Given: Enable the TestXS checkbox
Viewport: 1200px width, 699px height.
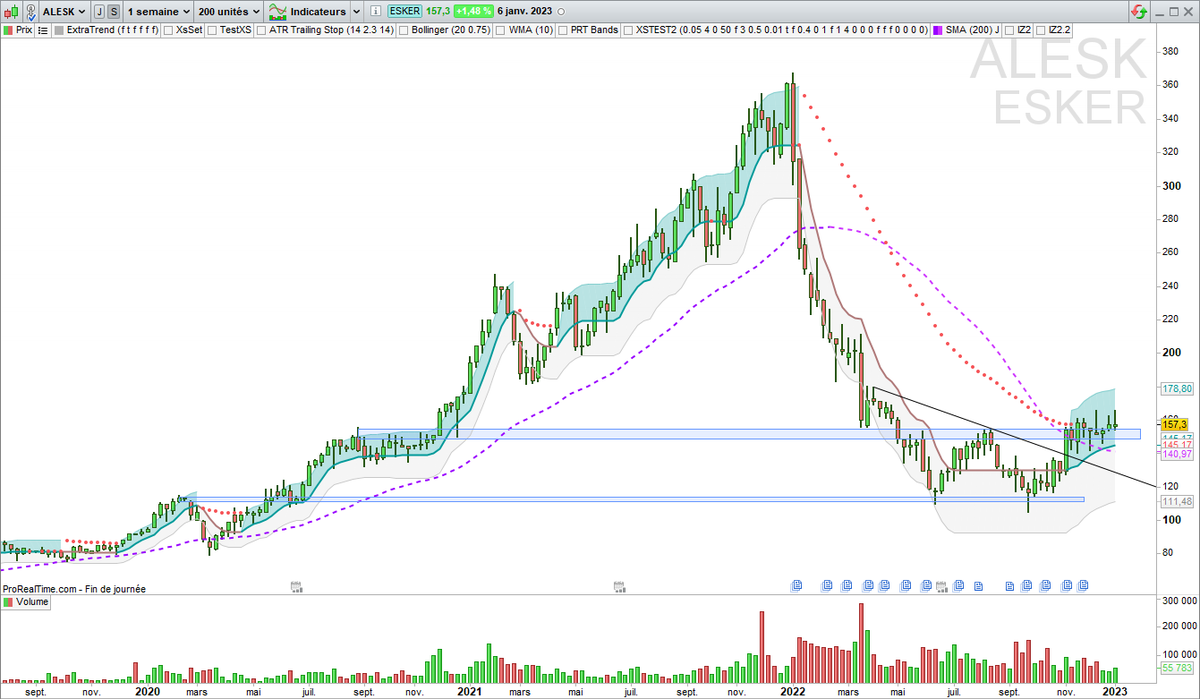Looking at the screenshot, I should pyautogui.click(x=212, y=30).
